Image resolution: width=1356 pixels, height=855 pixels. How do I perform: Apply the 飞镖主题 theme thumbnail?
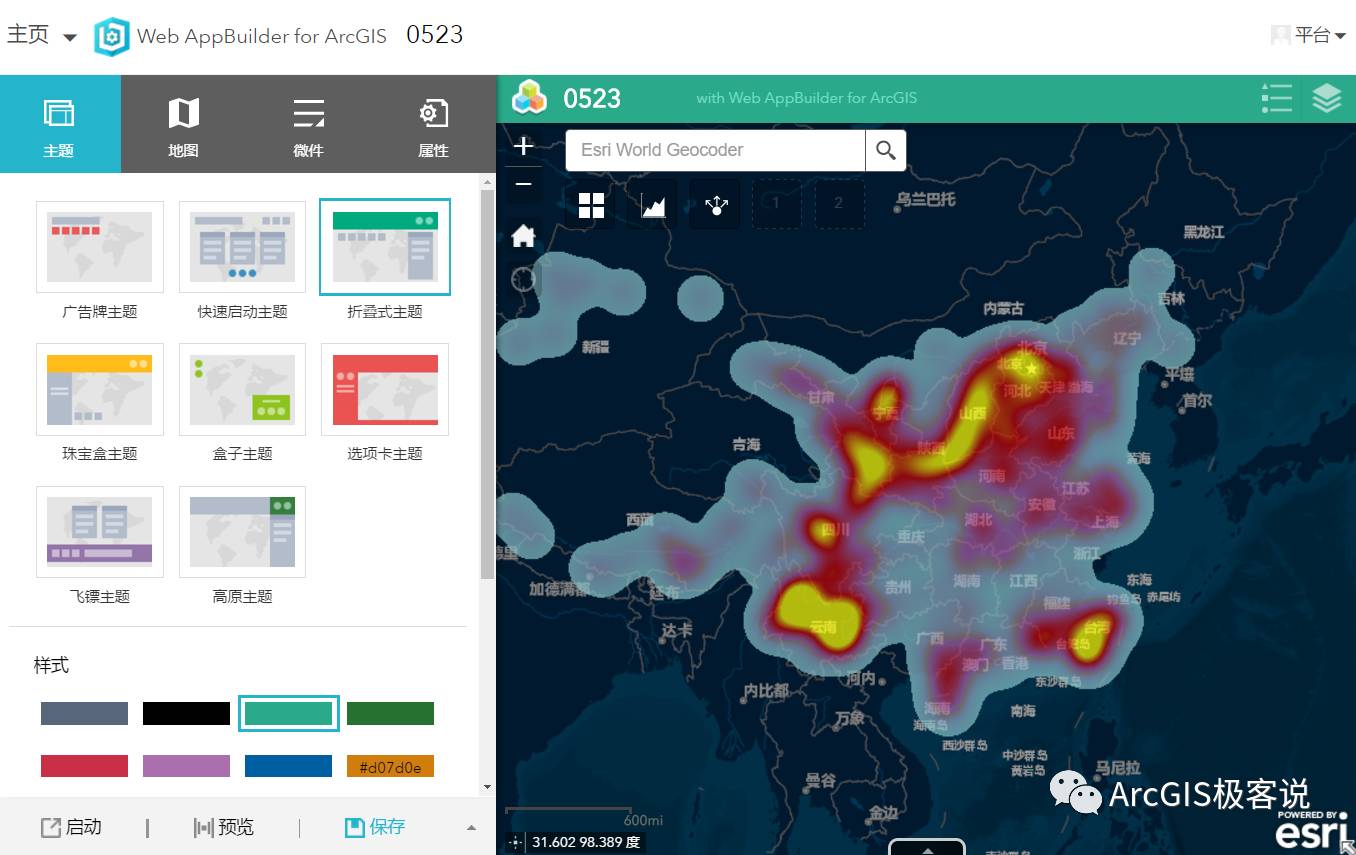(x=100, y=532)
